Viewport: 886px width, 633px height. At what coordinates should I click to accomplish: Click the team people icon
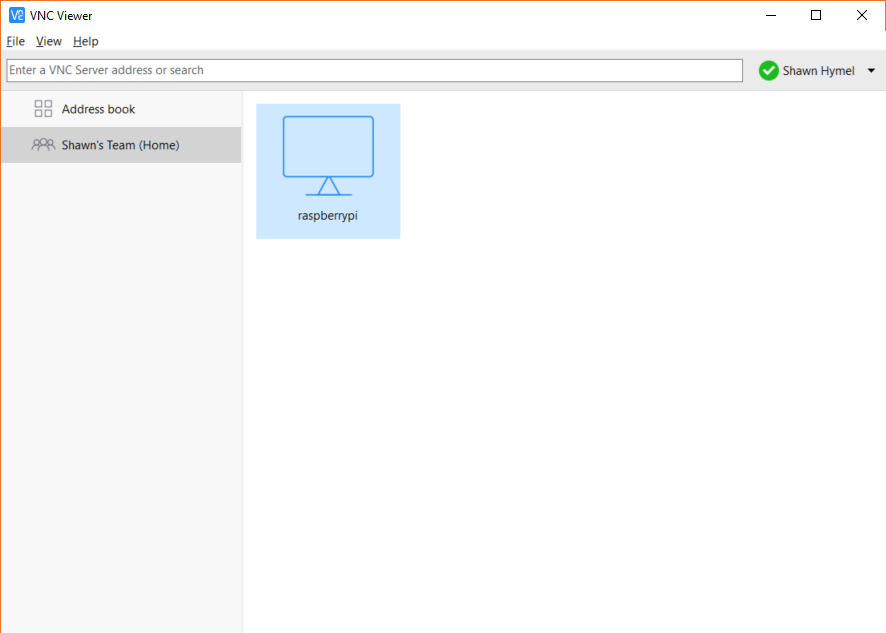[43, 145]
